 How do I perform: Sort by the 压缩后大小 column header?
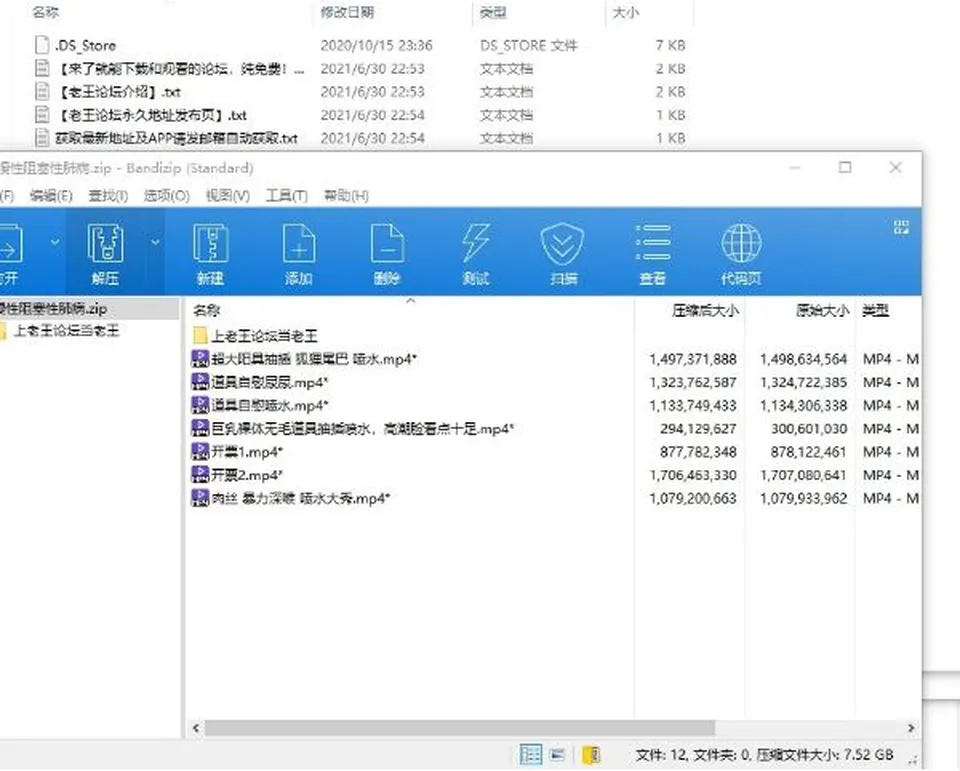[705, 310]
